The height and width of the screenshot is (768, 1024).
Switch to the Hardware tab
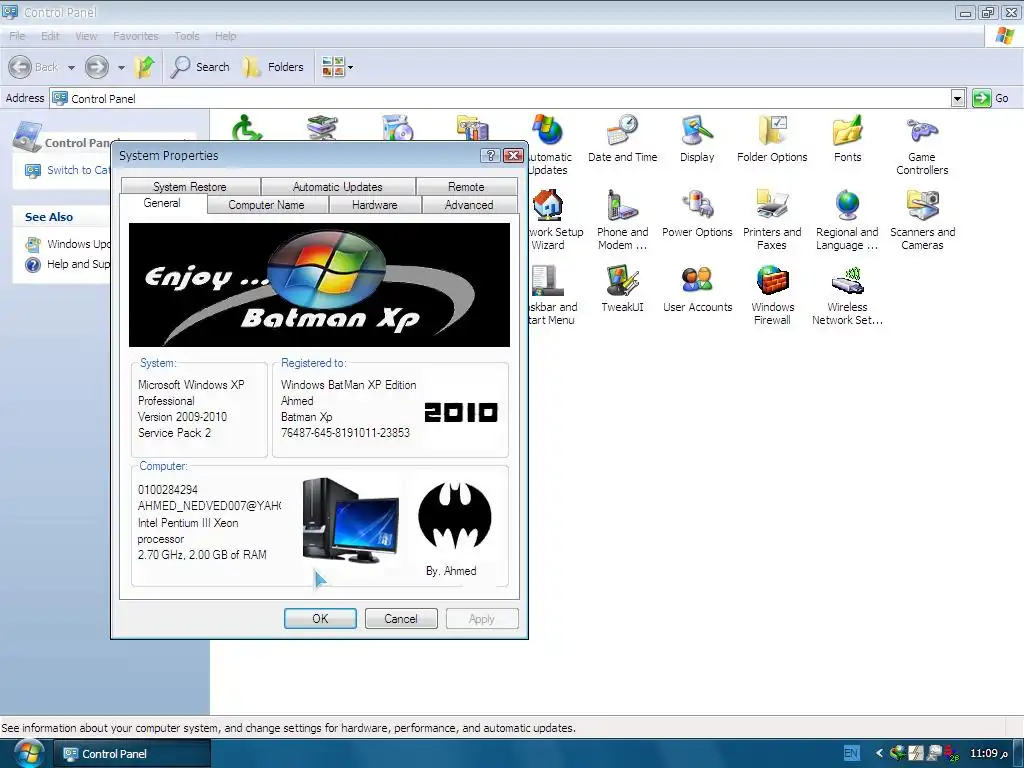375,204
